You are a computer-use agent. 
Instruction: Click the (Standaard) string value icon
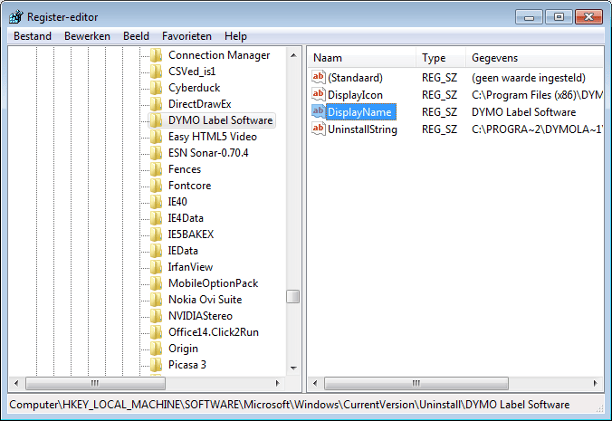tap(318, 77)
